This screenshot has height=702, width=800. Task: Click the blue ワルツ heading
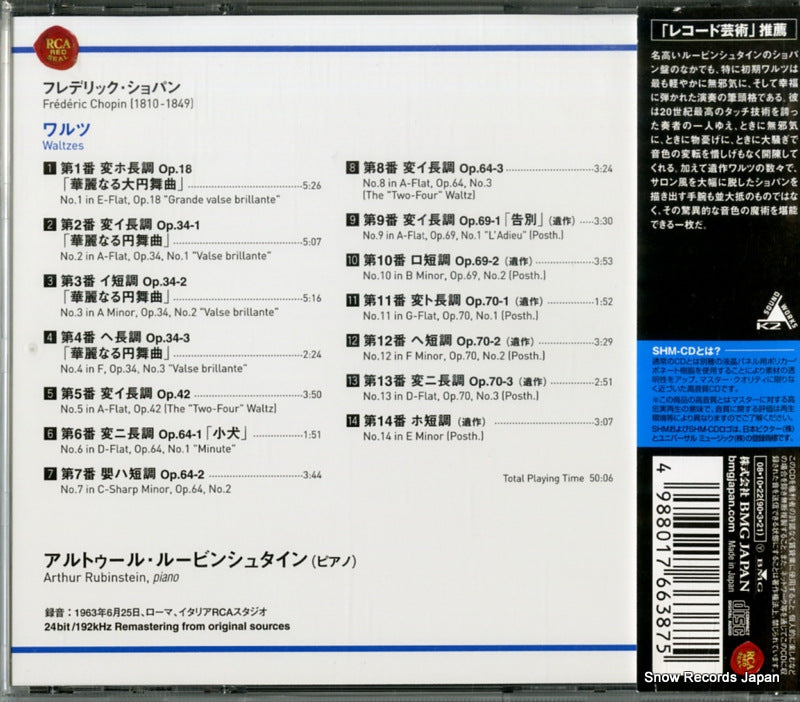(66, 129)
